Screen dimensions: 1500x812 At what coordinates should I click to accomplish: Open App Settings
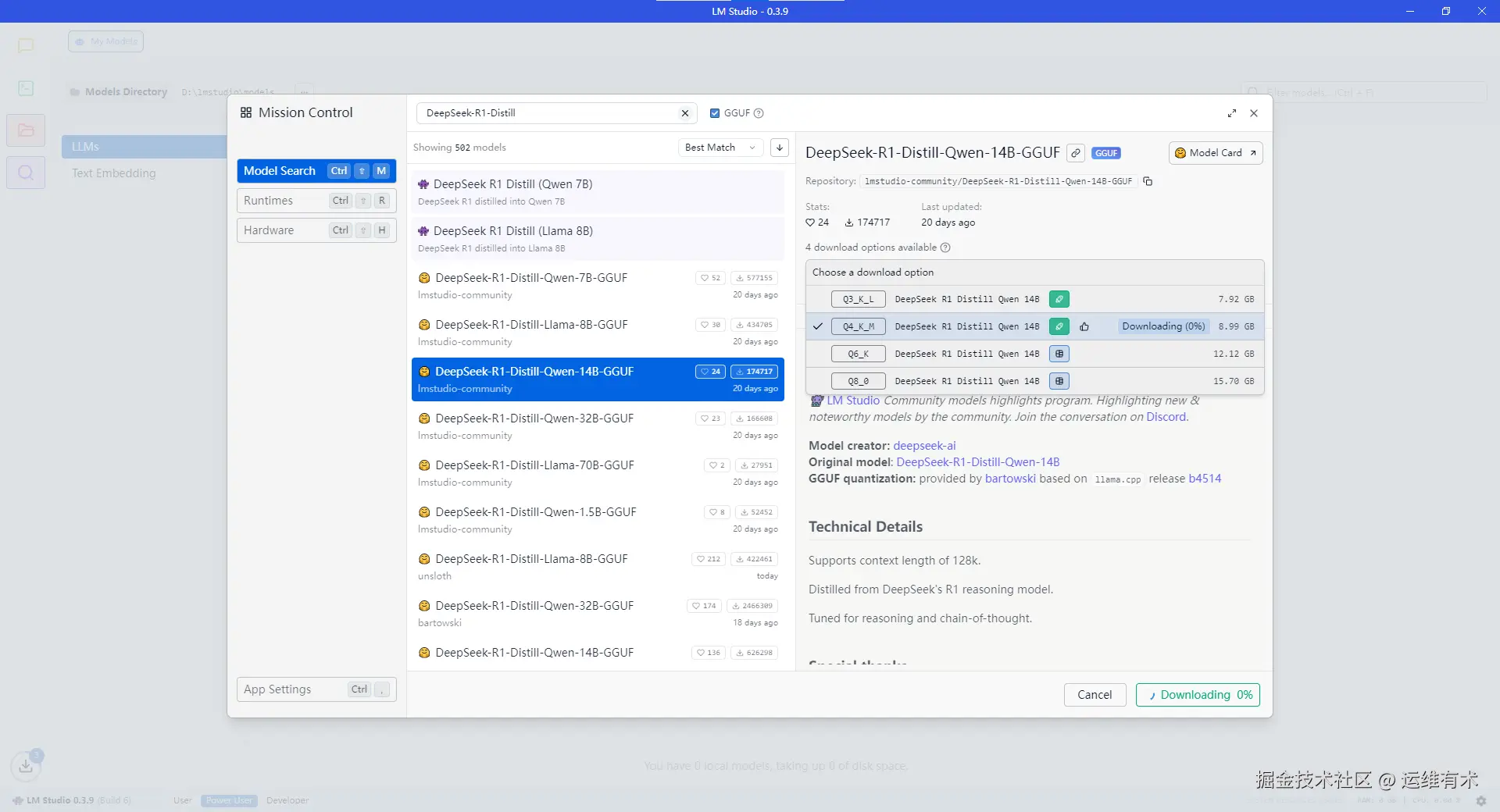point(316,689)
